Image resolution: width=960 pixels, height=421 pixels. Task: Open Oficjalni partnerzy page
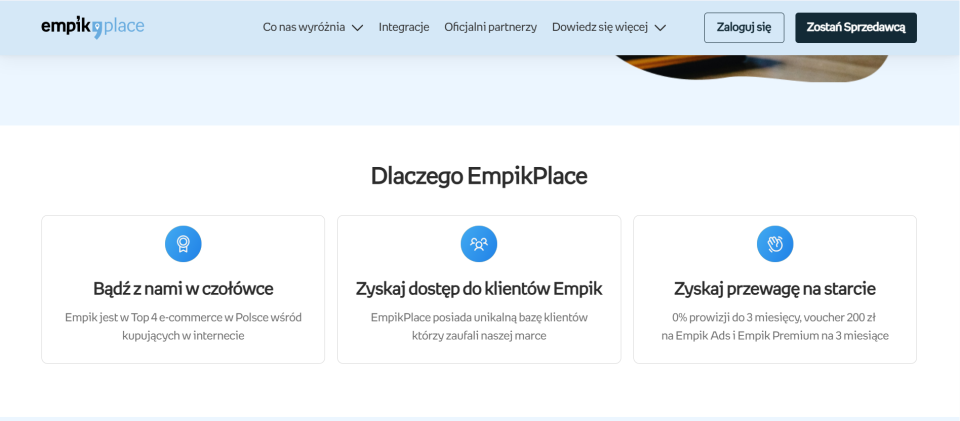pyautogui.click(x=490, y=27)
